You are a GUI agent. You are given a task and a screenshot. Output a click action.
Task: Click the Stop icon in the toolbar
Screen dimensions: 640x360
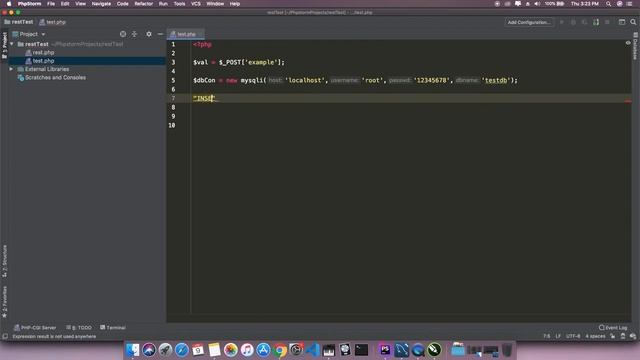(x=607, y=22)
